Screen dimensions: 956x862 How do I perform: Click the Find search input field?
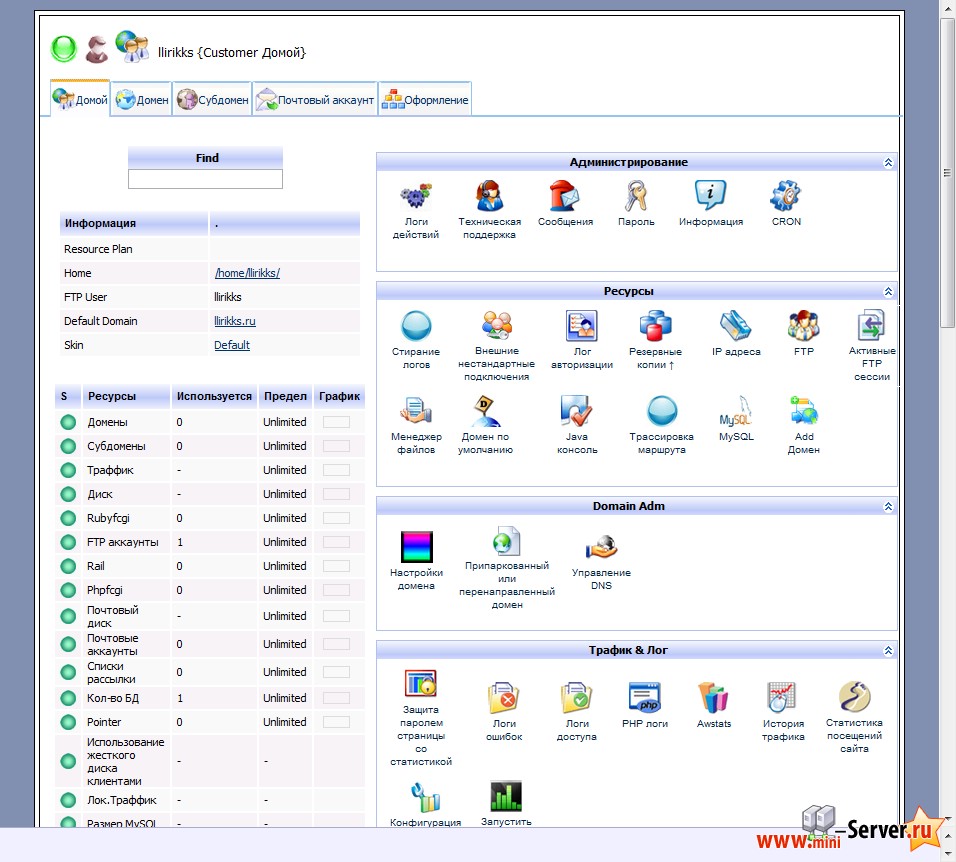pyautogui.click(x=205, y=179)
